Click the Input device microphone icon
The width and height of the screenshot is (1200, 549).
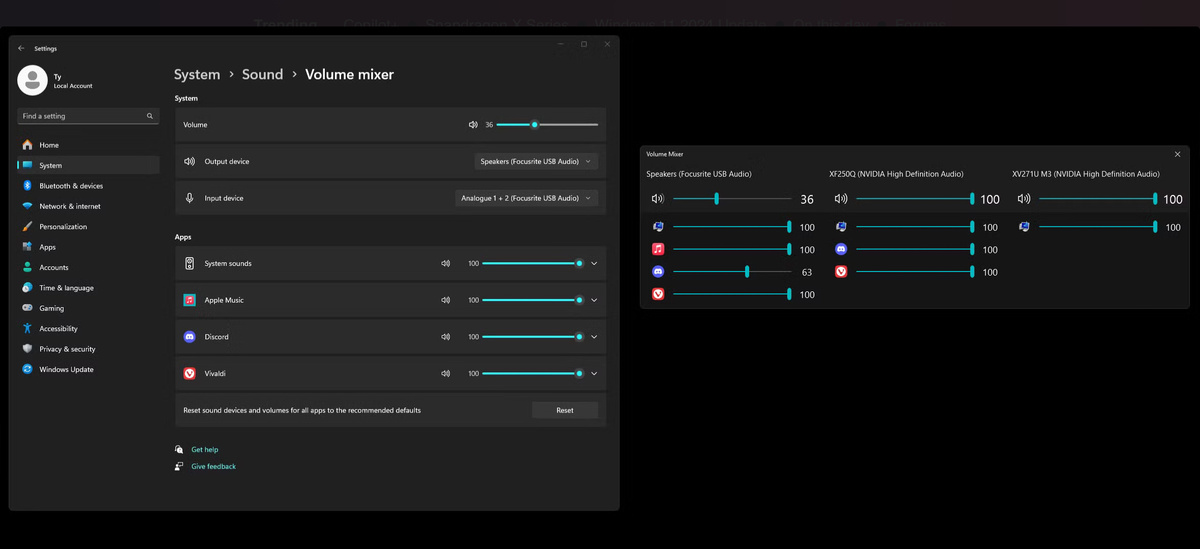point(189,198)
